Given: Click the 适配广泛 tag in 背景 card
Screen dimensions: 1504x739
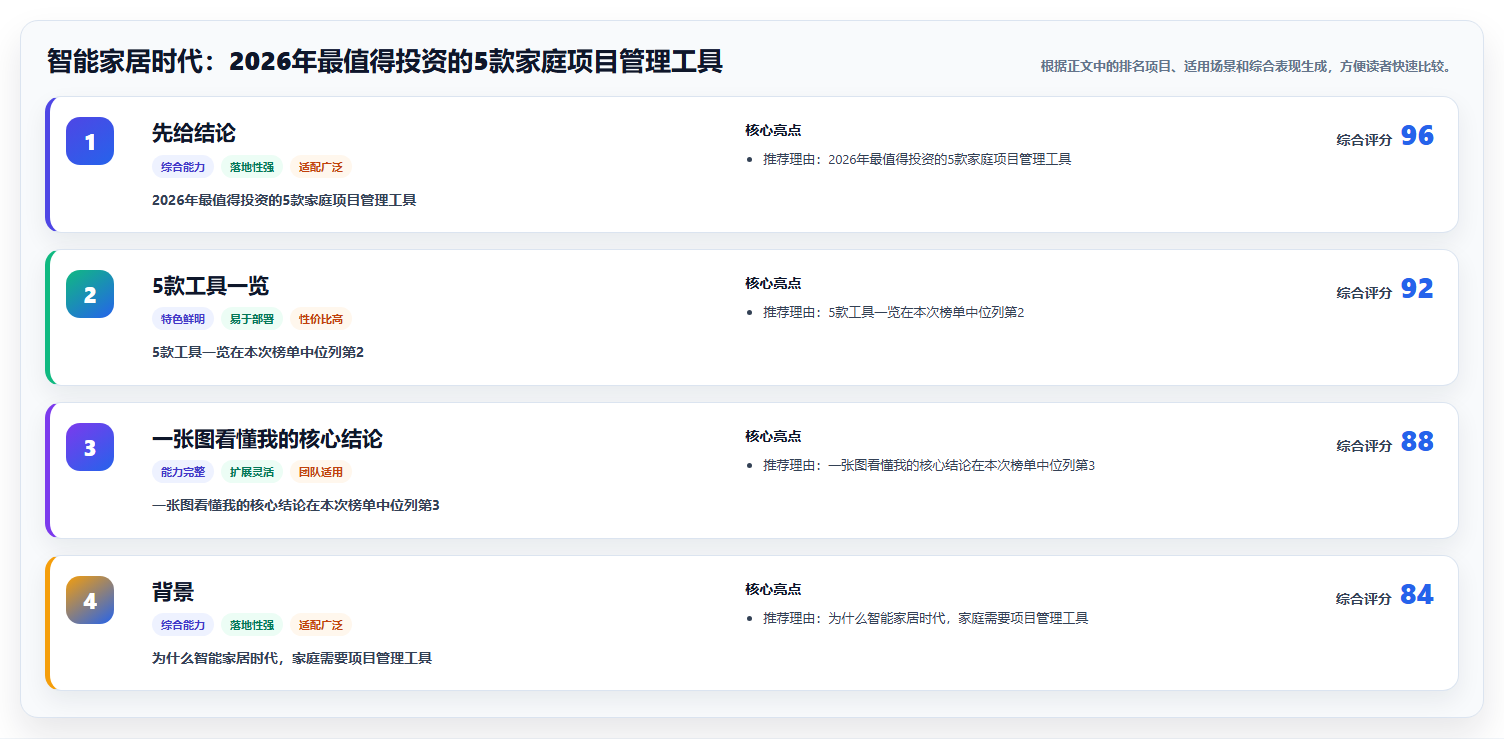Looking at the screenshot, I should click(321, 625).
